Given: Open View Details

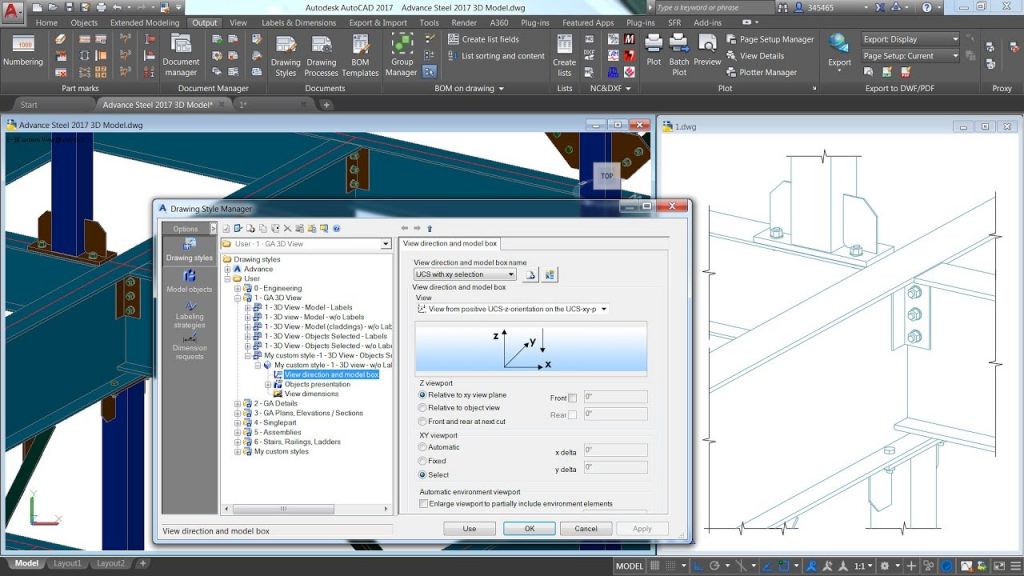Looking at the screenshot, I should pos(756,56).
